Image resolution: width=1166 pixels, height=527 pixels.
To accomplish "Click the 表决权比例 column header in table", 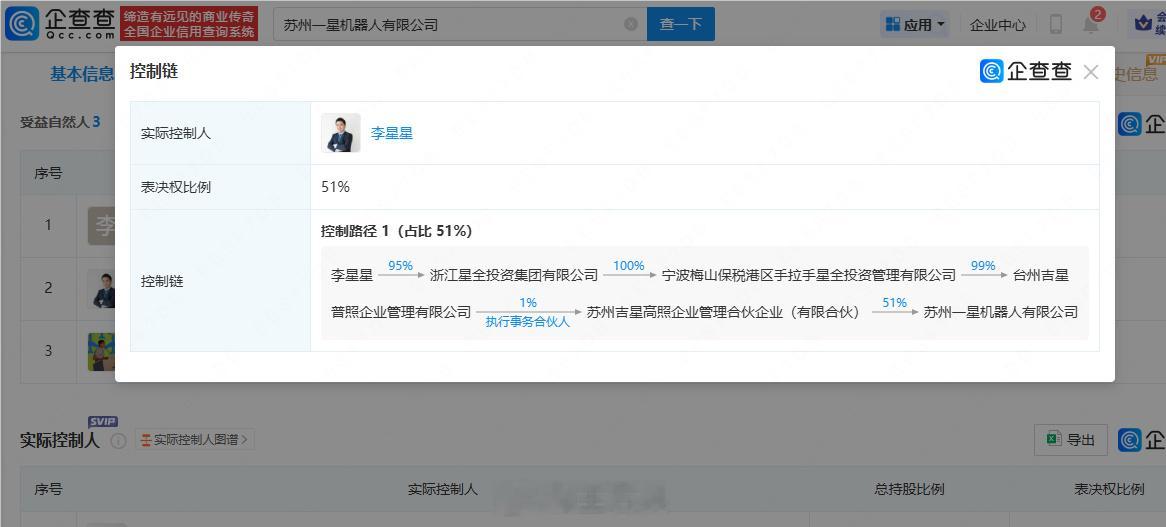I will pos(1109,489).
